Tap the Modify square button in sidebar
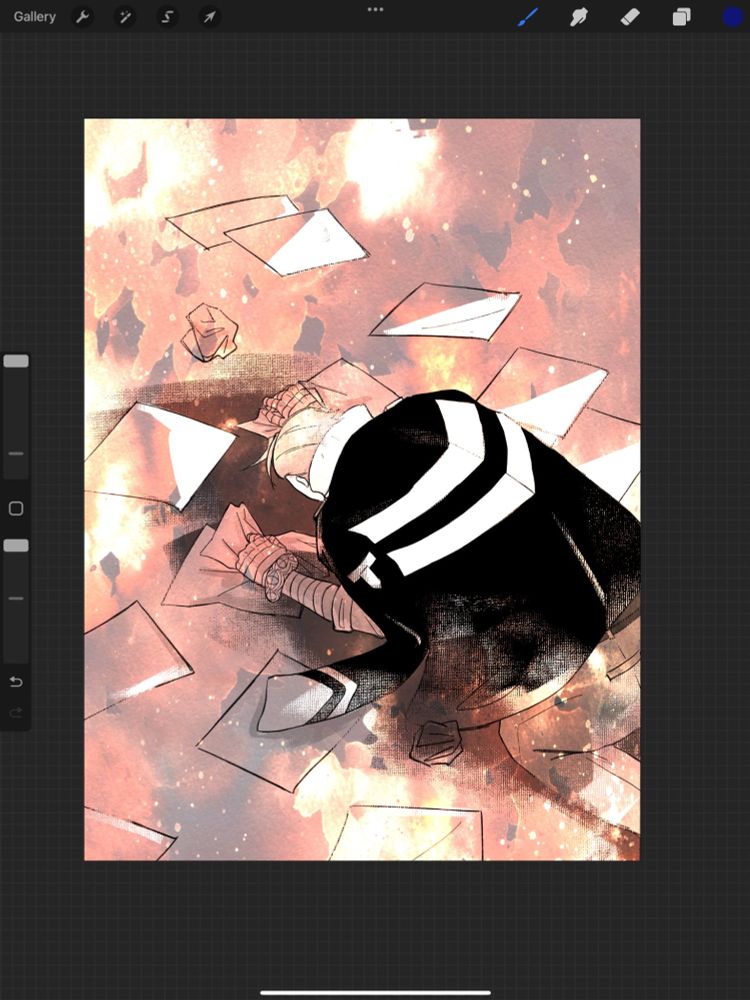 [16, 508]
